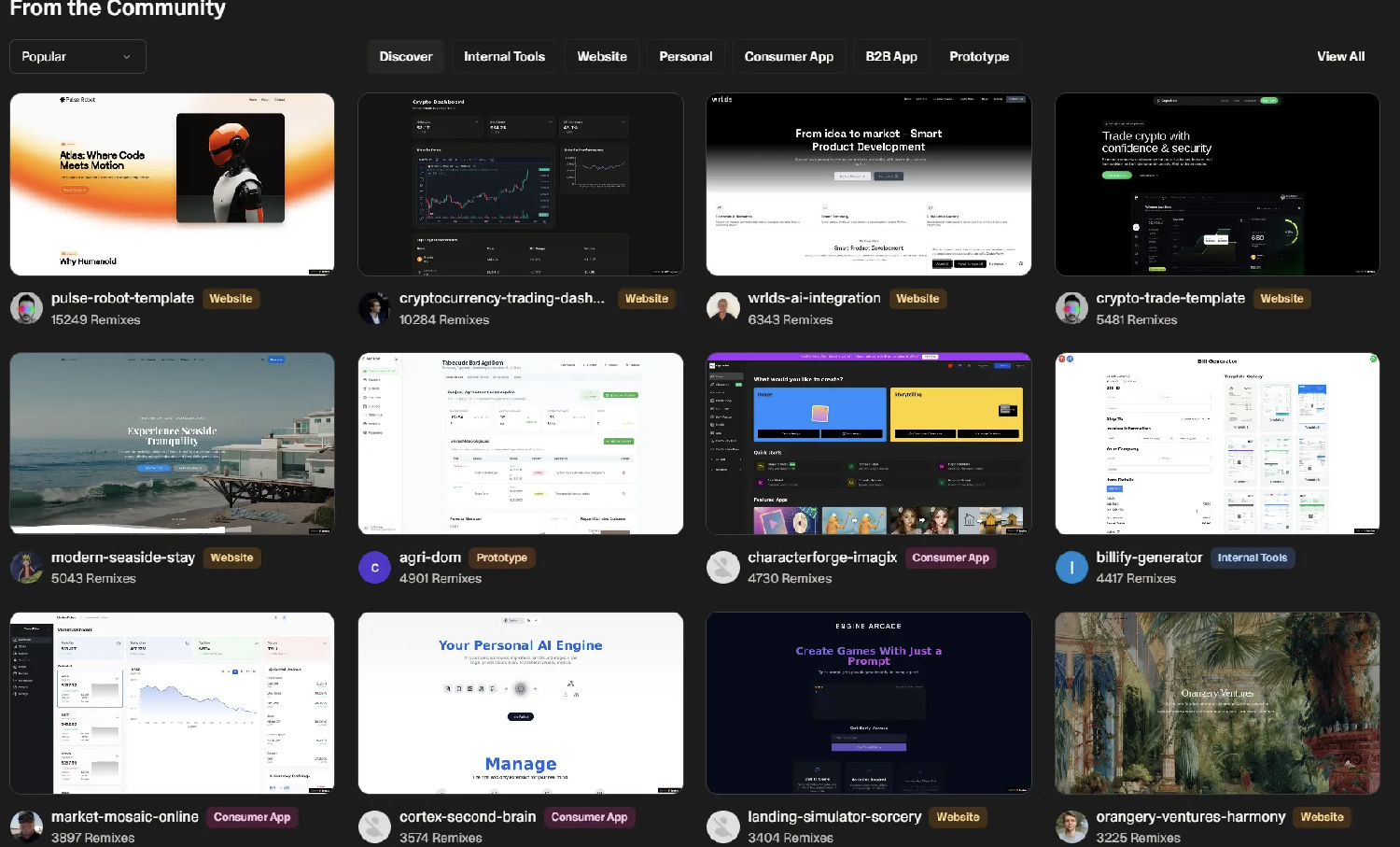The height and width of the screenshot is (847, 1400).
Task: Click the orangery-ventures-harmony title
Action: pyautogui.click(x=1191, y=817)
